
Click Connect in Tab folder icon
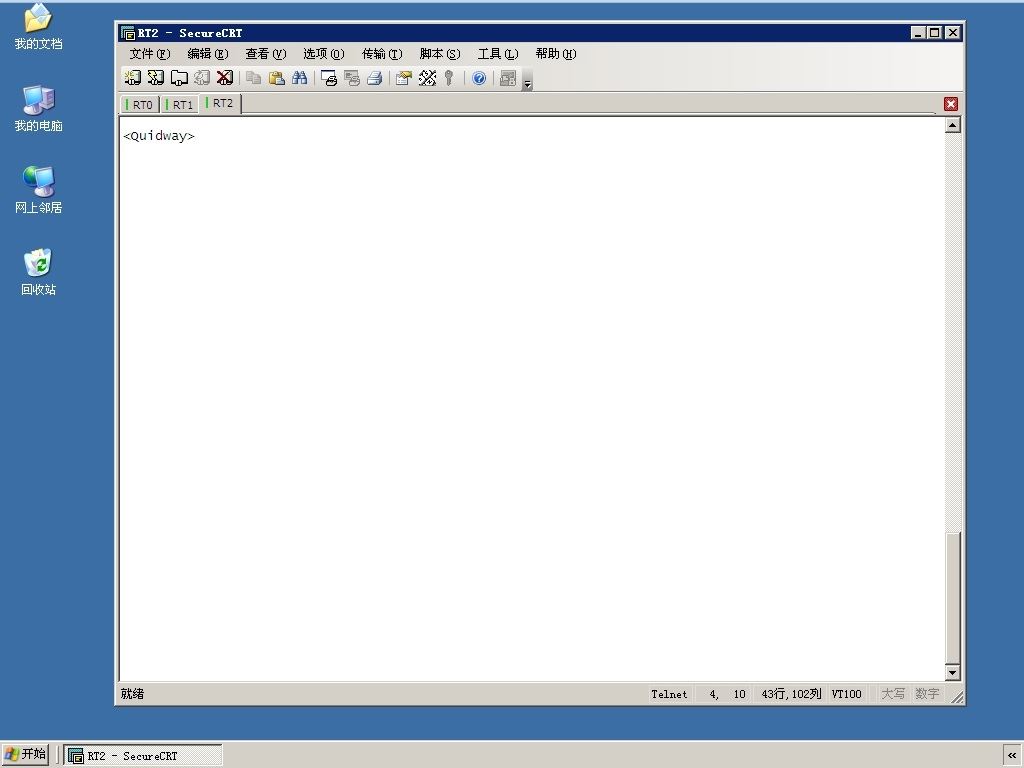pyautogui.click(x=179, y=78)
